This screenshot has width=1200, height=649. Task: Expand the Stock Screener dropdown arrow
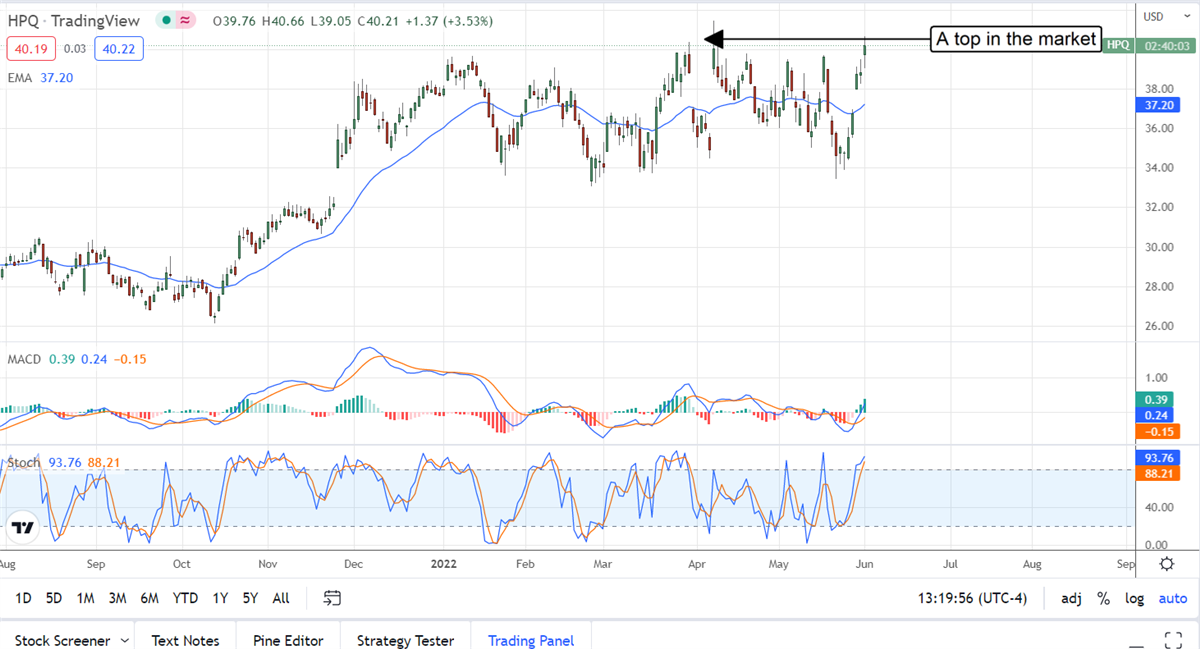click(125, 640)
